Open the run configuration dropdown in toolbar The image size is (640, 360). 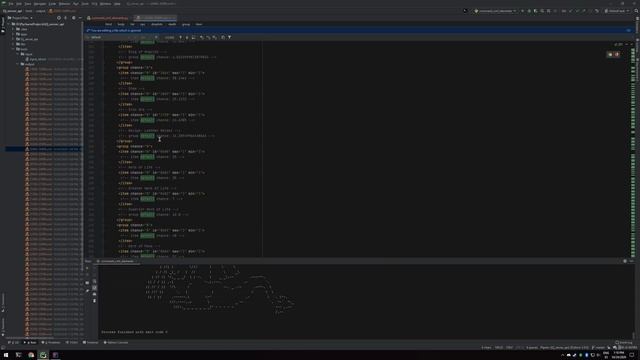point(495,11)
